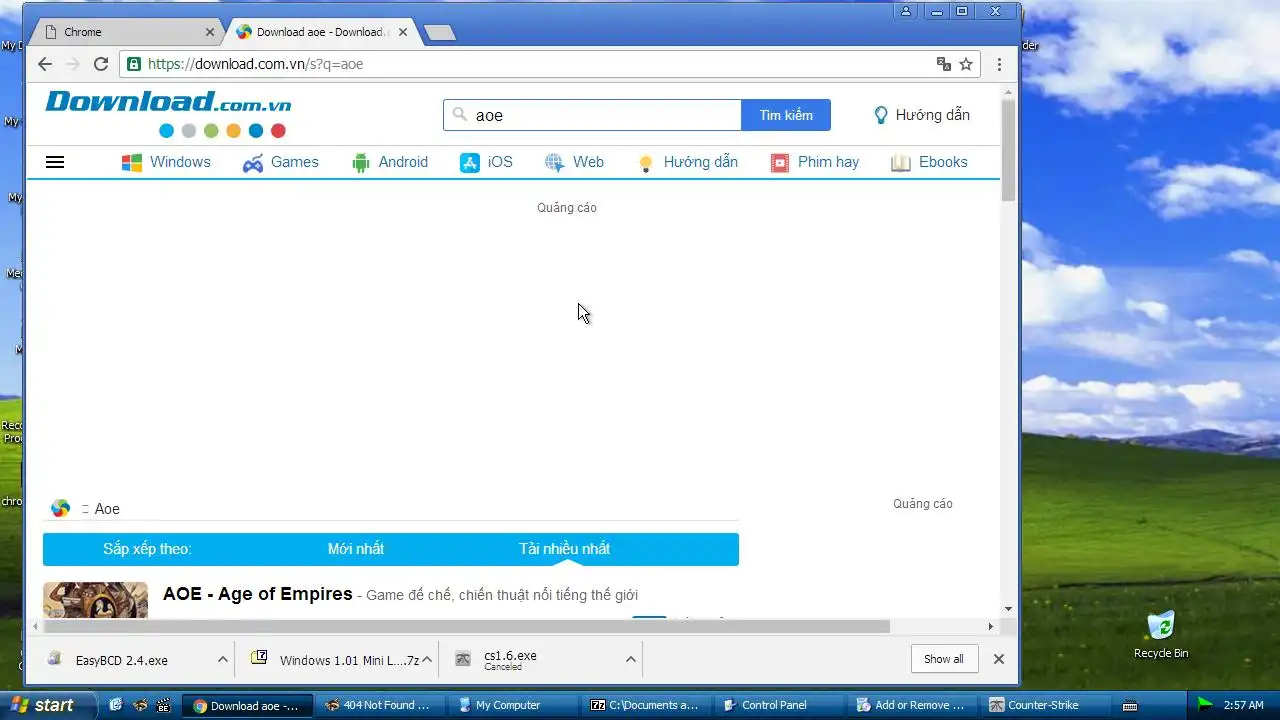Click the Phim hay menu link

(x=828, y=162)
